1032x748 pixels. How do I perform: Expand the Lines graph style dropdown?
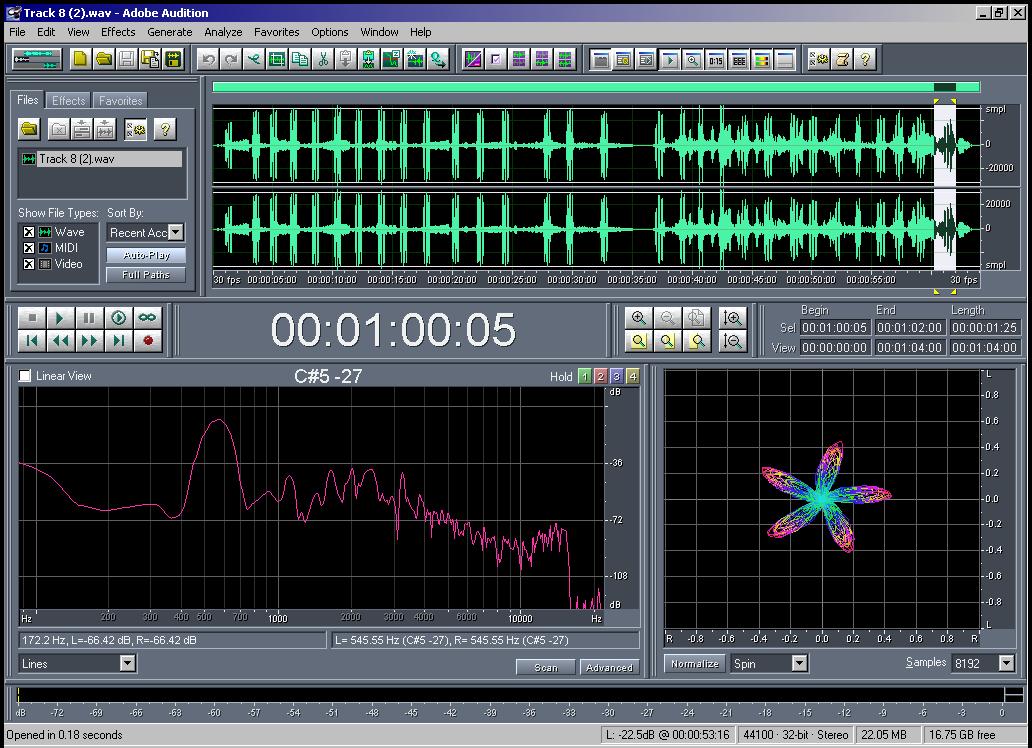coord(127,663)
